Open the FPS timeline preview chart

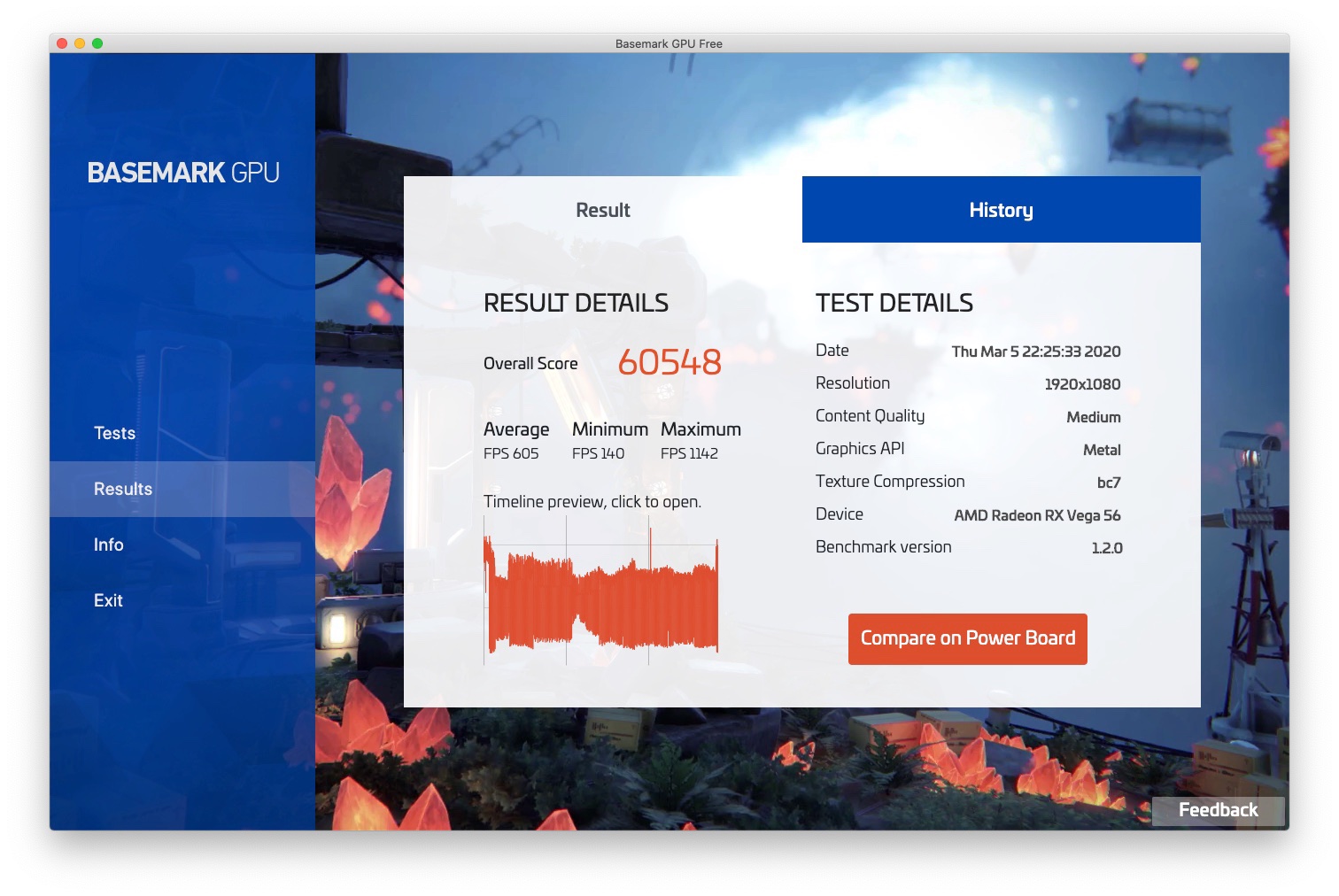pos(601,591)
